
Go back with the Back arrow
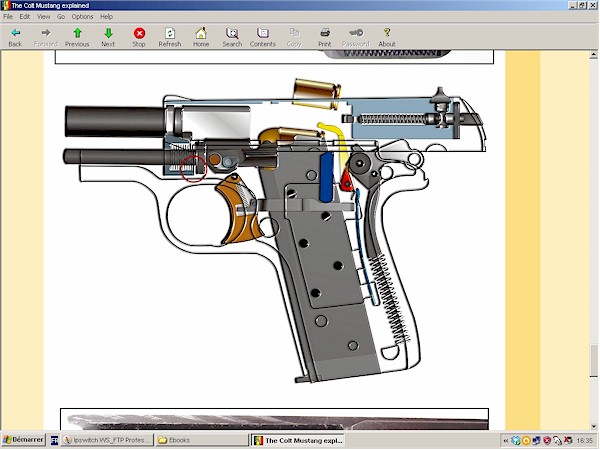15,37
